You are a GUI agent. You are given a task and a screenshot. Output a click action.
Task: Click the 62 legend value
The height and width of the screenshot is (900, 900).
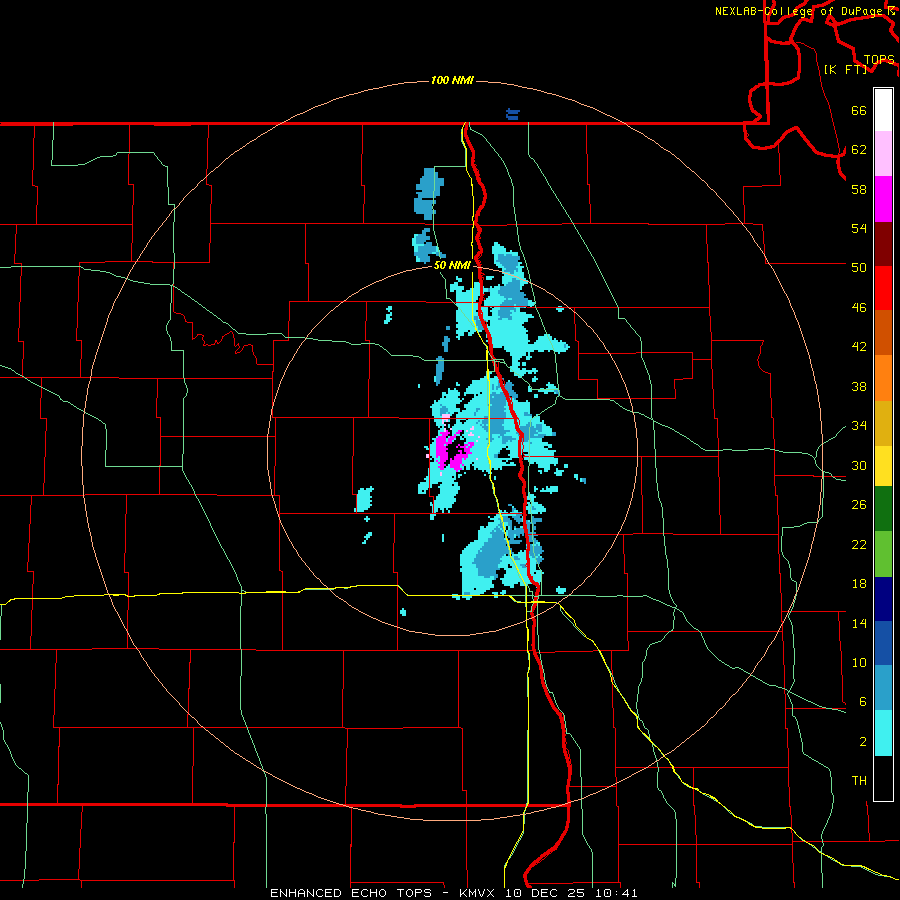[859, 150]
